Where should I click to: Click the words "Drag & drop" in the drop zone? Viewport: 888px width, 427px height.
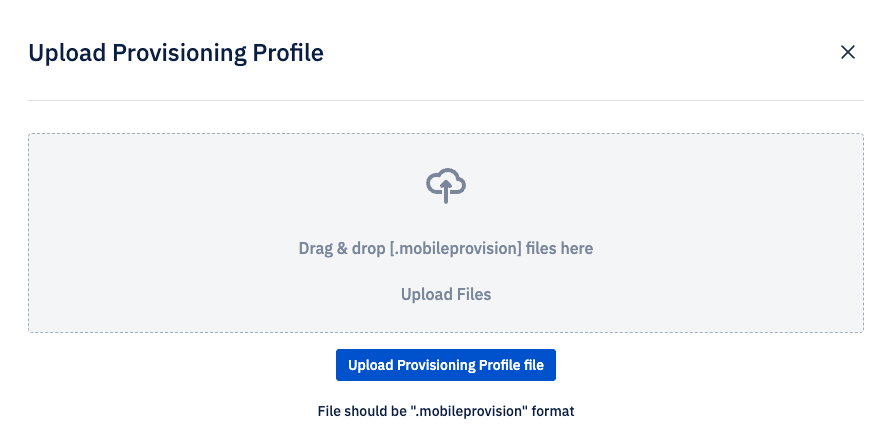343,248
